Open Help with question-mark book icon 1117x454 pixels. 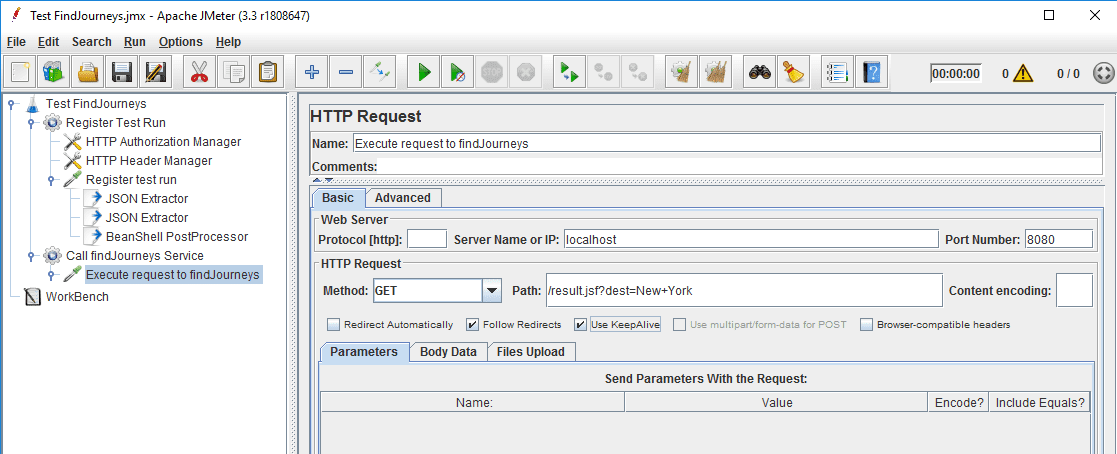871,72
